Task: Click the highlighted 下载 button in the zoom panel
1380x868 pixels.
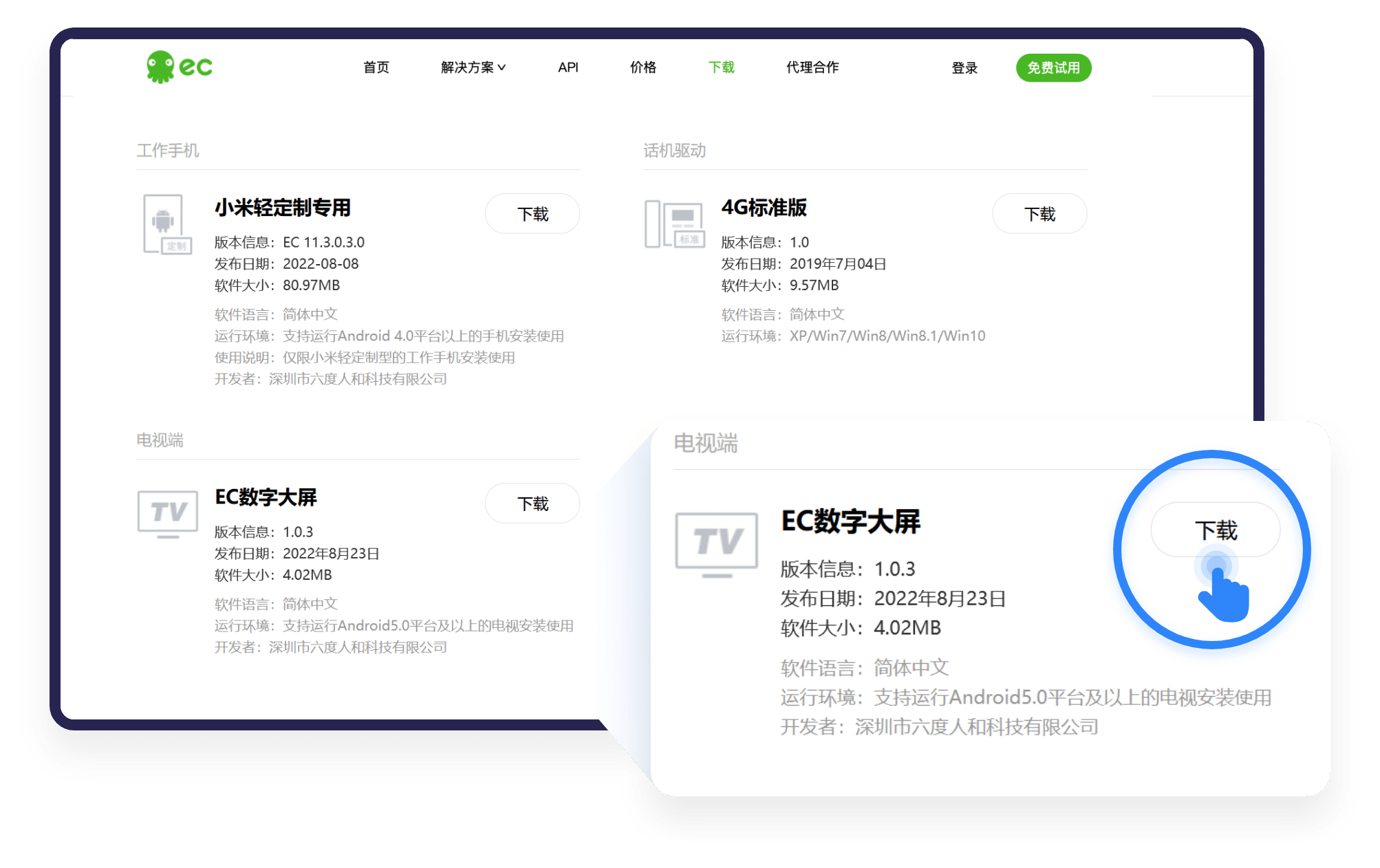Action: tap(1216, 530)
